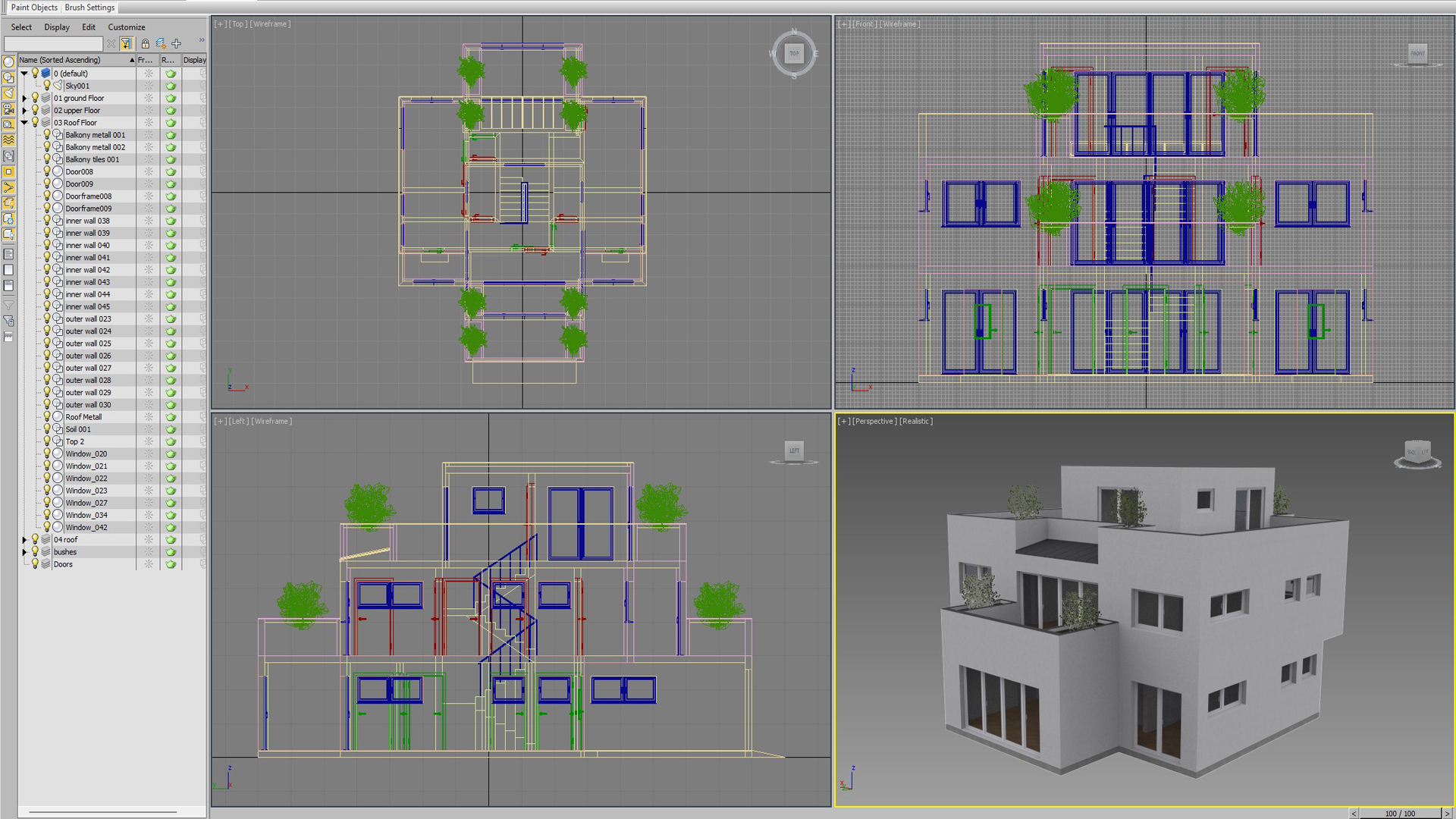
Task: Toggle the Display Lights filter icon
Action: coord(8,93)
